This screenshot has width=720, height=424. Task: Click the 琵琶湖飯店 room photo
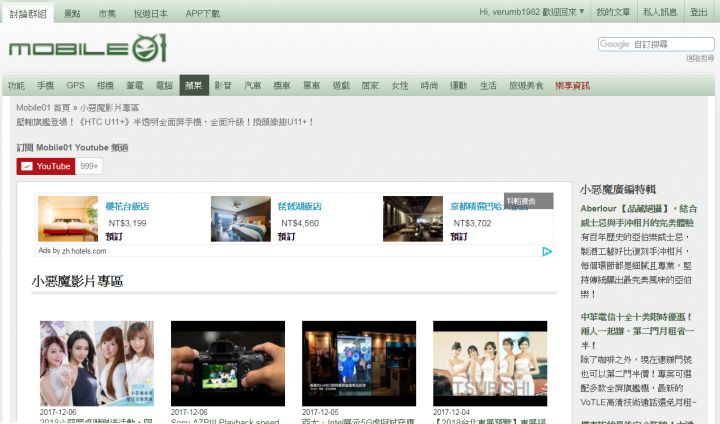pos(241,219)
